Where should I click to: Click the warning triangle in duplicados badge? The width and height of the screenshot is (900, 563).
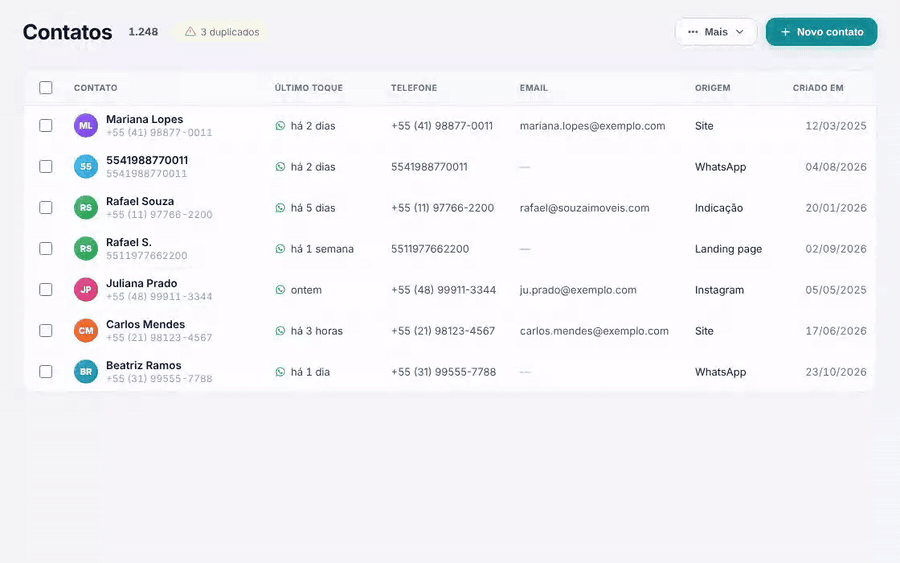(190, 32)
